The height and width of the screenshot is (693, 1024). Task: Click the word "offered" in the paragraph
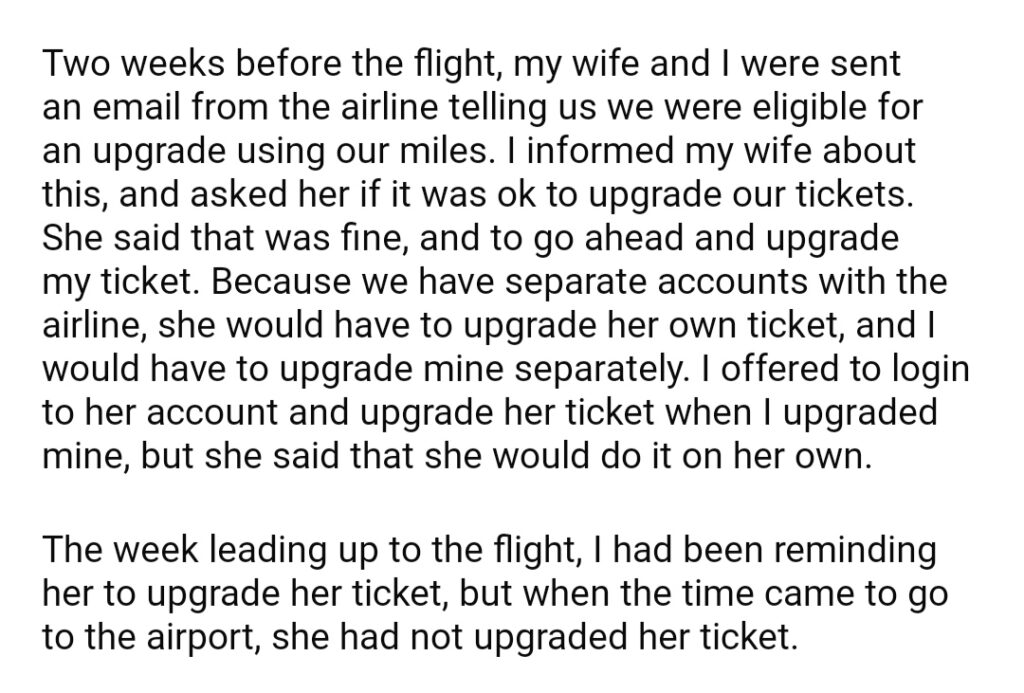click(x=778, y=369)
